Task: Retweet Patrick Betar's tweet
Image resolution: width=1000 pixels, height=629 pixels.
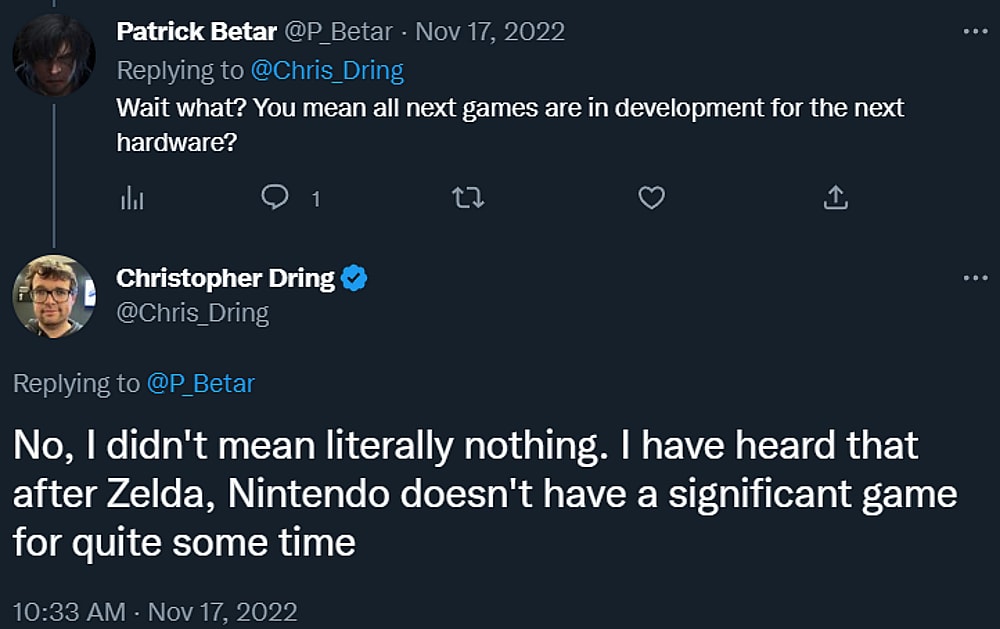Action: click(x=466, y=198)
